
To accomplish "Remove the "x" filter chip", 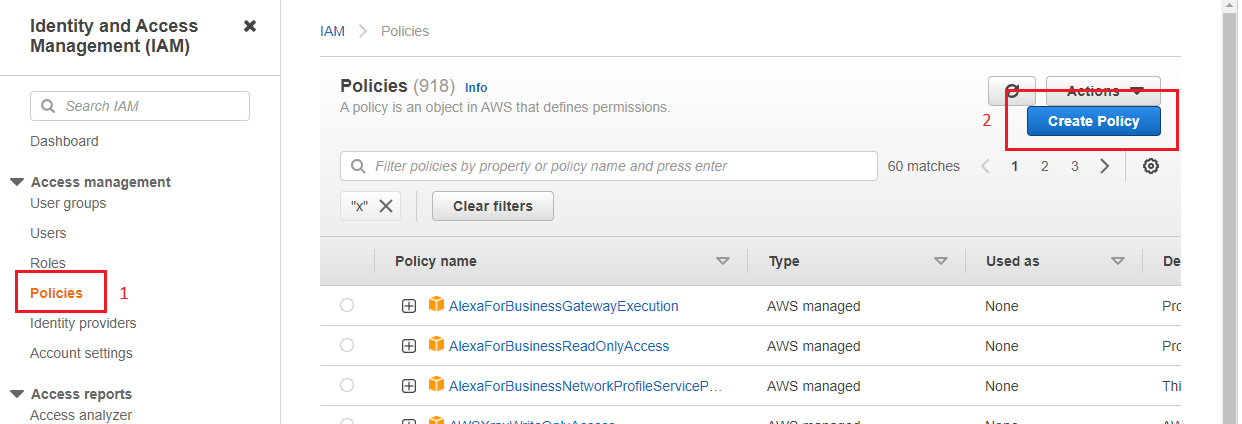I will click(386, 207).
